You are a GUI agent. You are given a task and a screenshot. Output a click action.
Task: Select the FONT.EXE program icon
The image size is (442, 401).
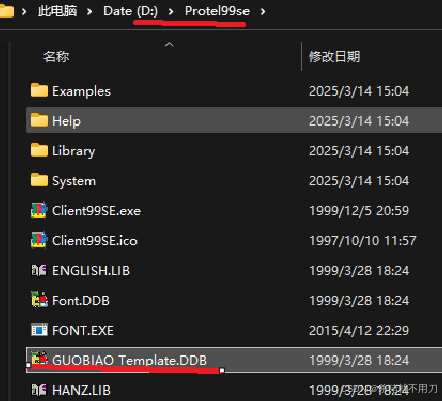pyautogui.click(x=39, y=330)
